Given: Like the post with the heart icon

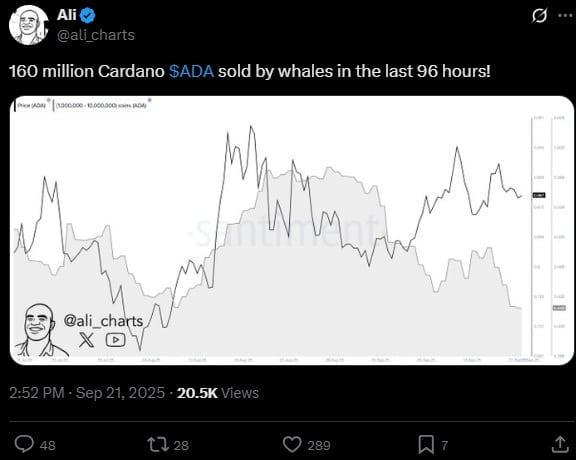Looking at the screenshot, I should pos(292,445).
